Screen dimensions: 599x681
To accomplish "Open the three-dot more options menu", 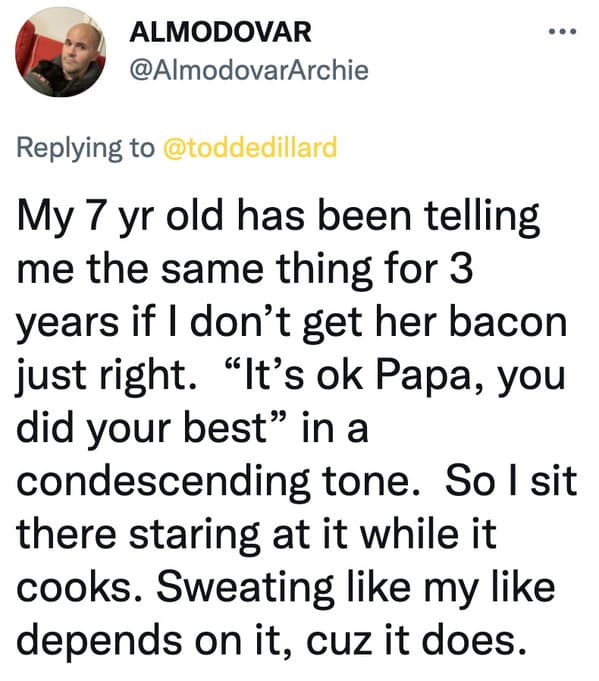I will (562, 31).
